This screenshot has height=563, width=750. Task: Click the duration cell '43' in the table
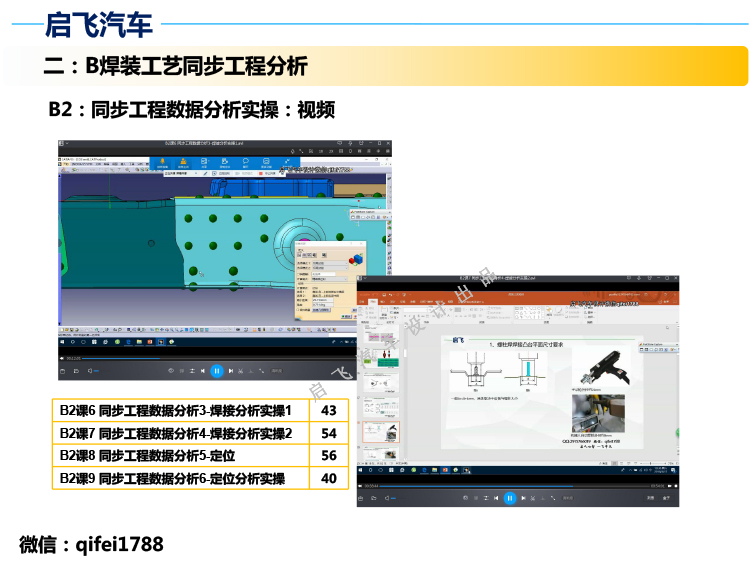pyautogui.click(x=329, y=410)
